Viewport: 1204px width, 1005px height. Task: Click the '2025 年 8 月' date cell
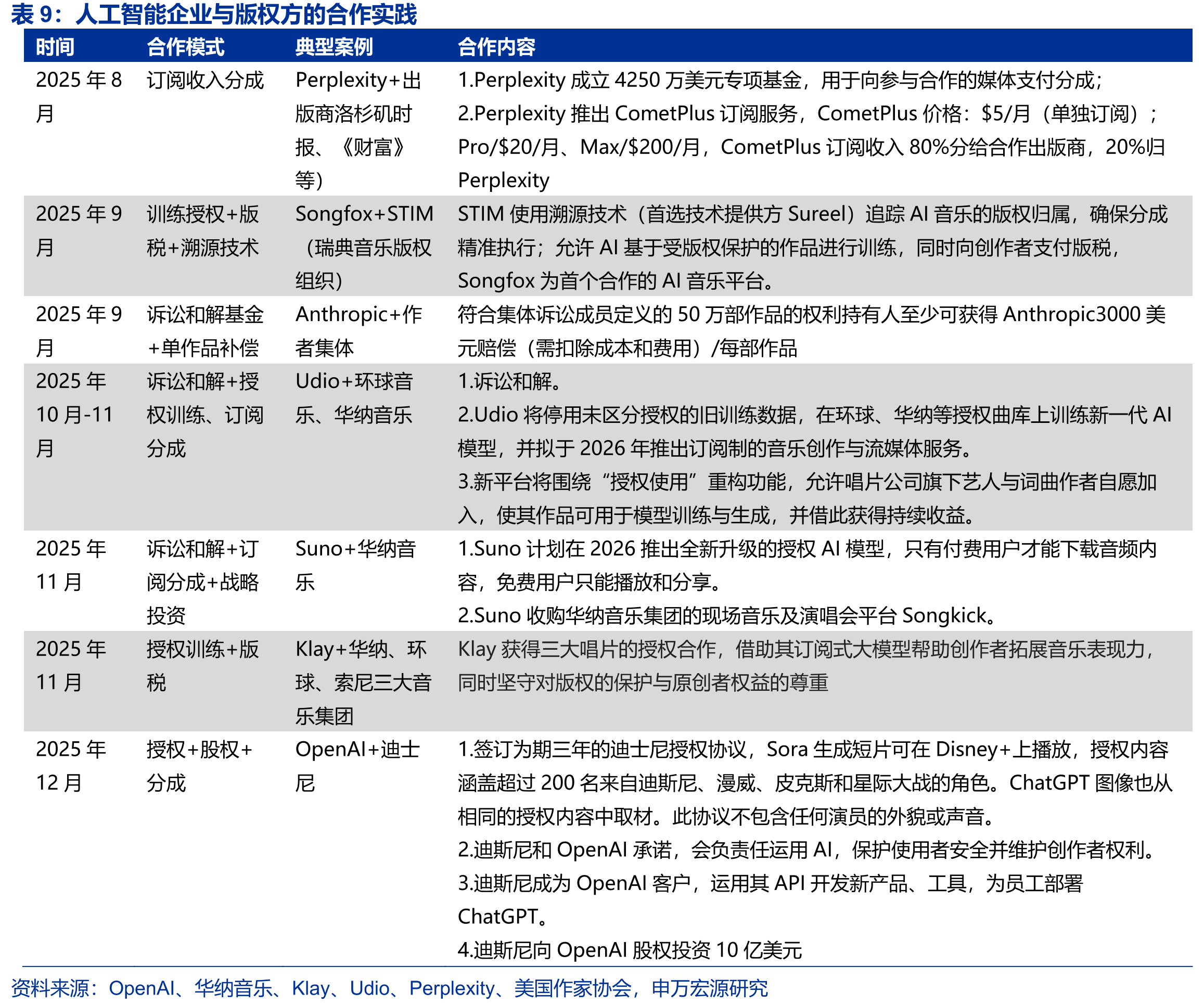point(79,97)
